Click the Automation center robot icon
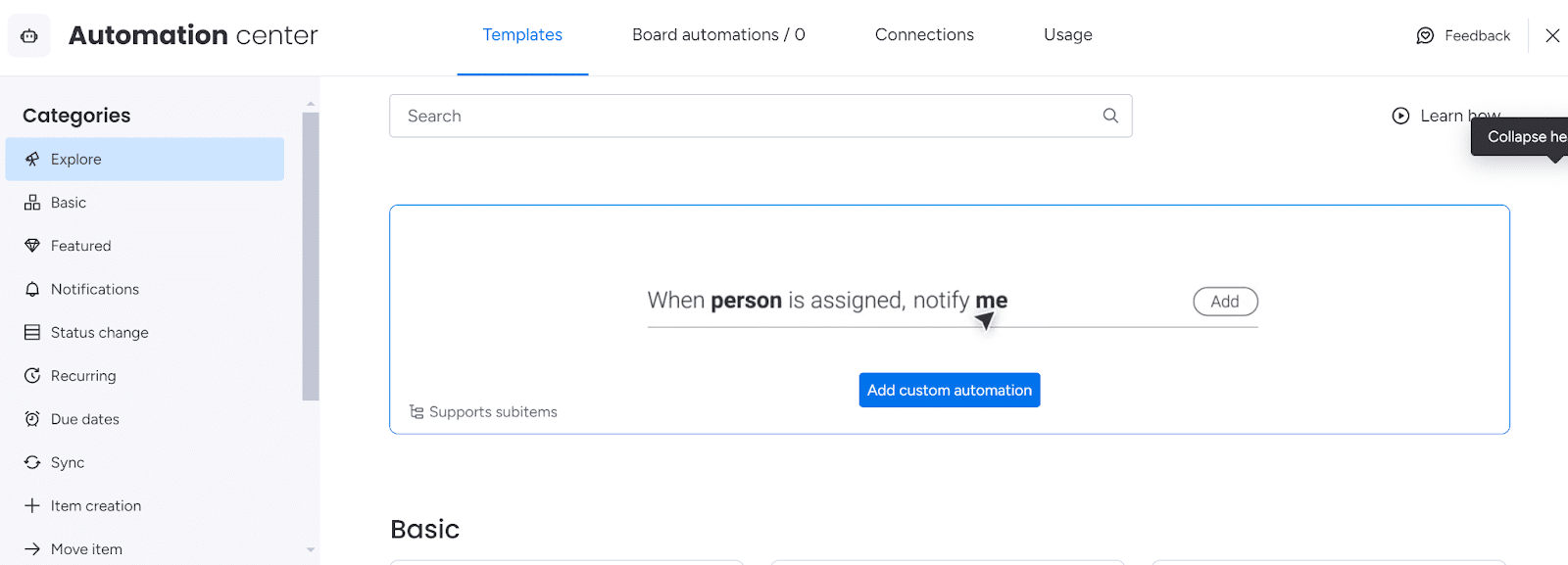Image resolution: width=1568 pixels, height=565 pixels. click(x=29, y=36)
